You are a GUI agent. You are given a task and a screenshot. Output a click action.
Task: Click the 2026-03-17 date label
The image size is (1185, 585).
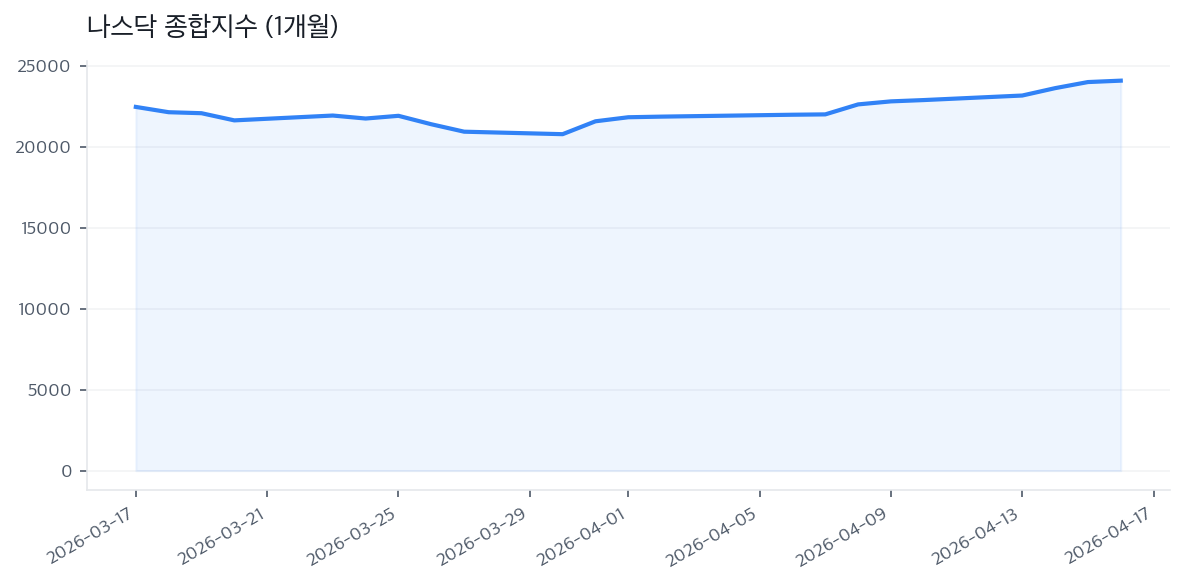pos(92,530)
